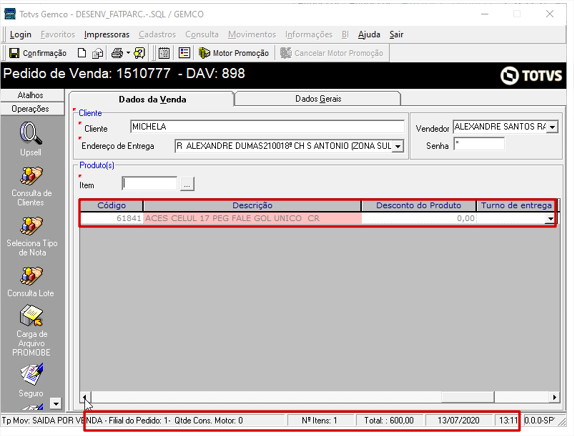Image resolution: width=574 pixels, height=436 pixels.
Task: Open Consulta Lote shortcut
Action: 31,282
